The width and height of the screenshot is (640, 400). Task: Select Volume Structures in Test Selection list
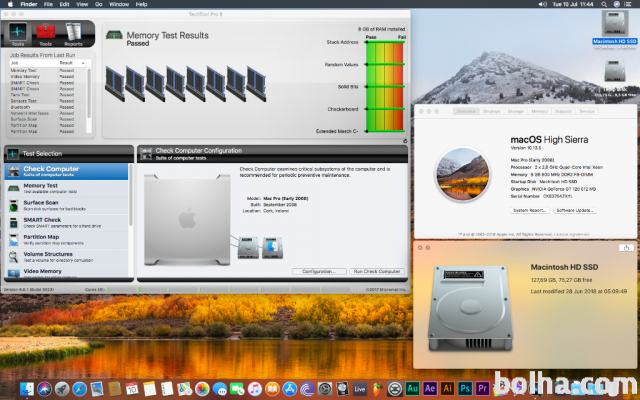tap(66, 257)
